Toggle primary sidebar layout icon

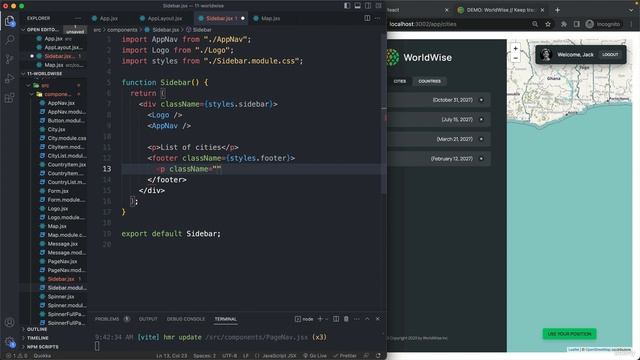pyautogui.click(x=347, y=6)
